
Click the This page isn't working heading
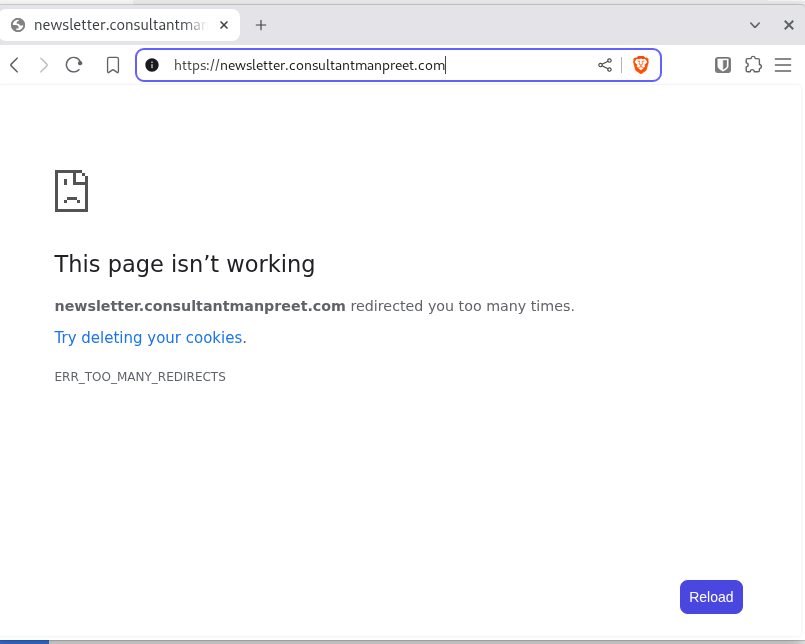coord(185,264)
